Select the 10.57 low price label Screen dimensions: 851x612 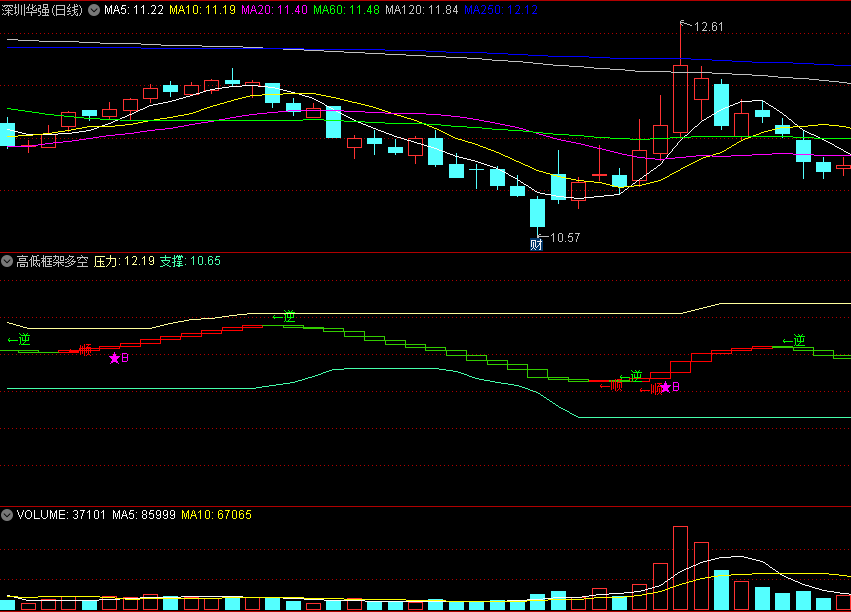565,238
